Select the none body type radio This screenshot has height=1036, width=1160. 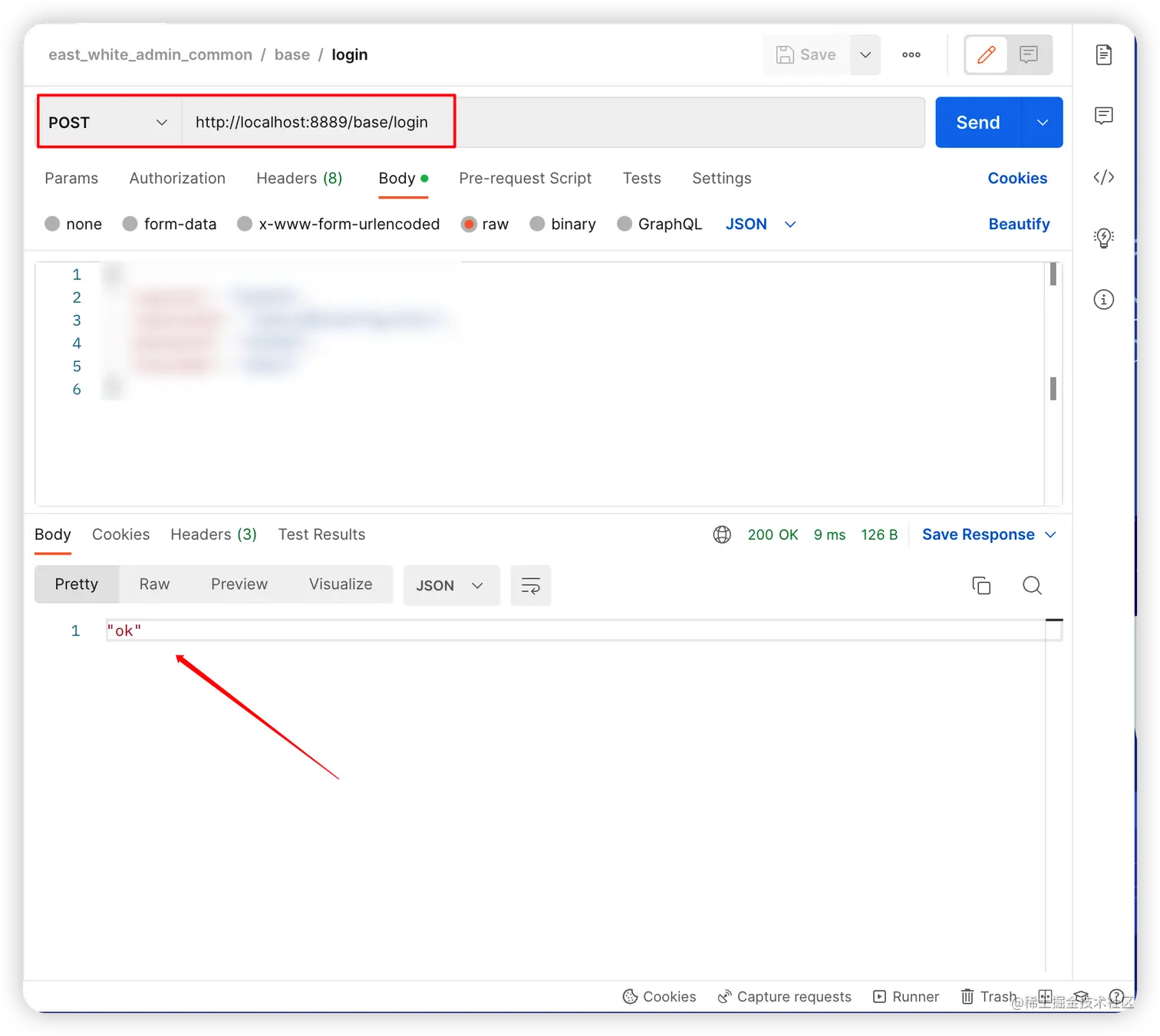pyautogui.click(x=52, y=224)
